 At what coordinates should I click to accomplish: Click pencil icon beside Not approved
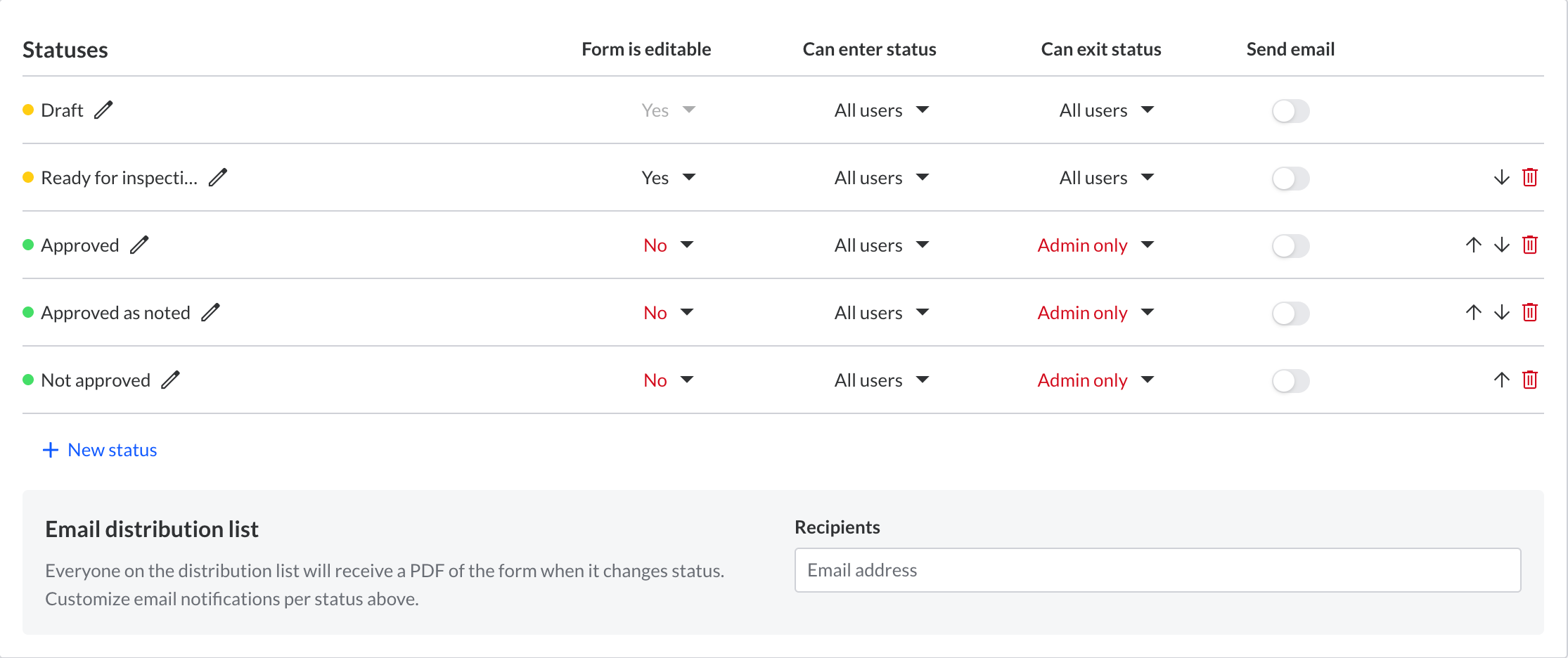tap(171, 380)
